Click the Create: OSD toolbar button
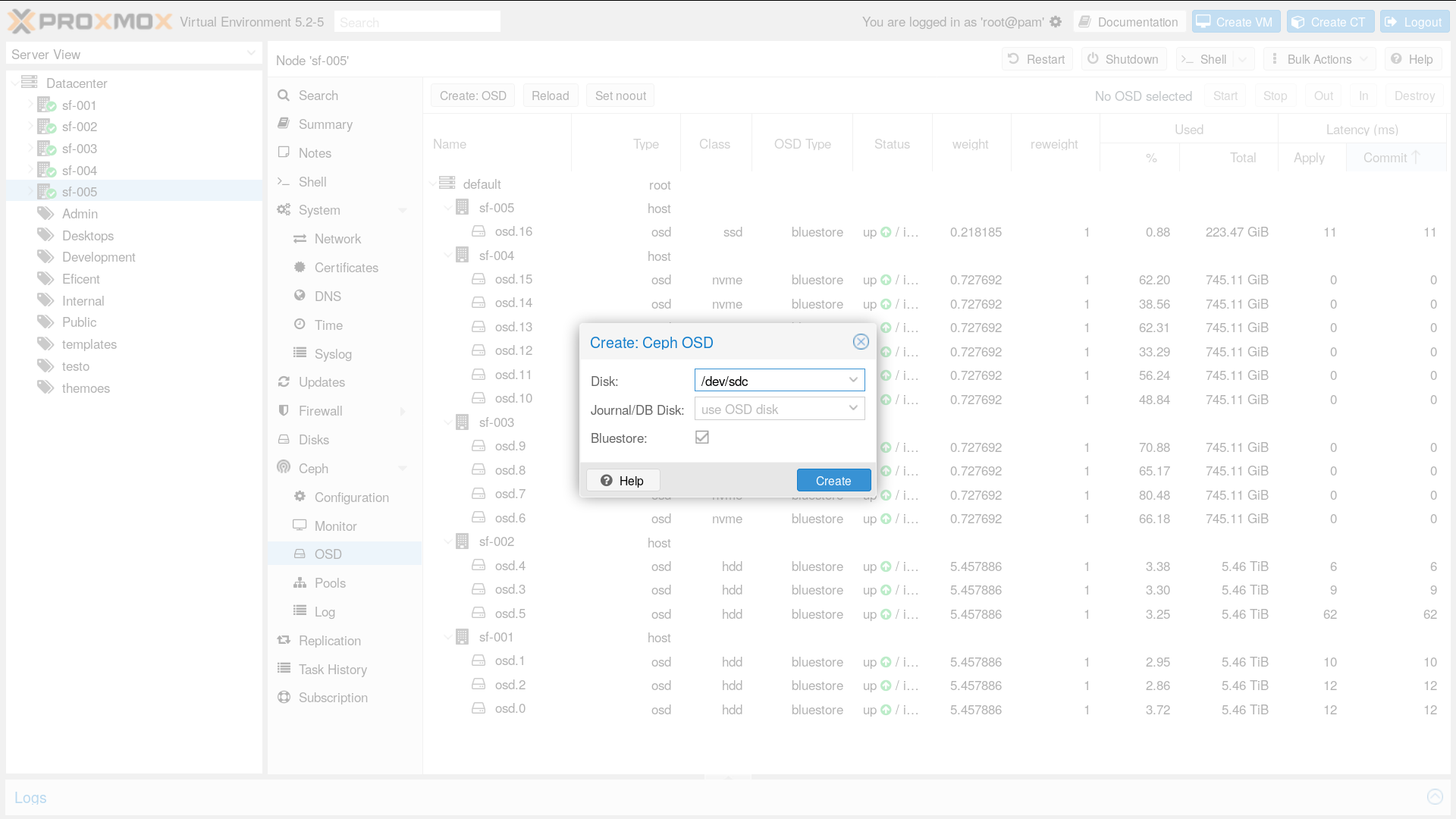Image resolution: width=1456 pixels, height=819 pixels. pos(473,96)
